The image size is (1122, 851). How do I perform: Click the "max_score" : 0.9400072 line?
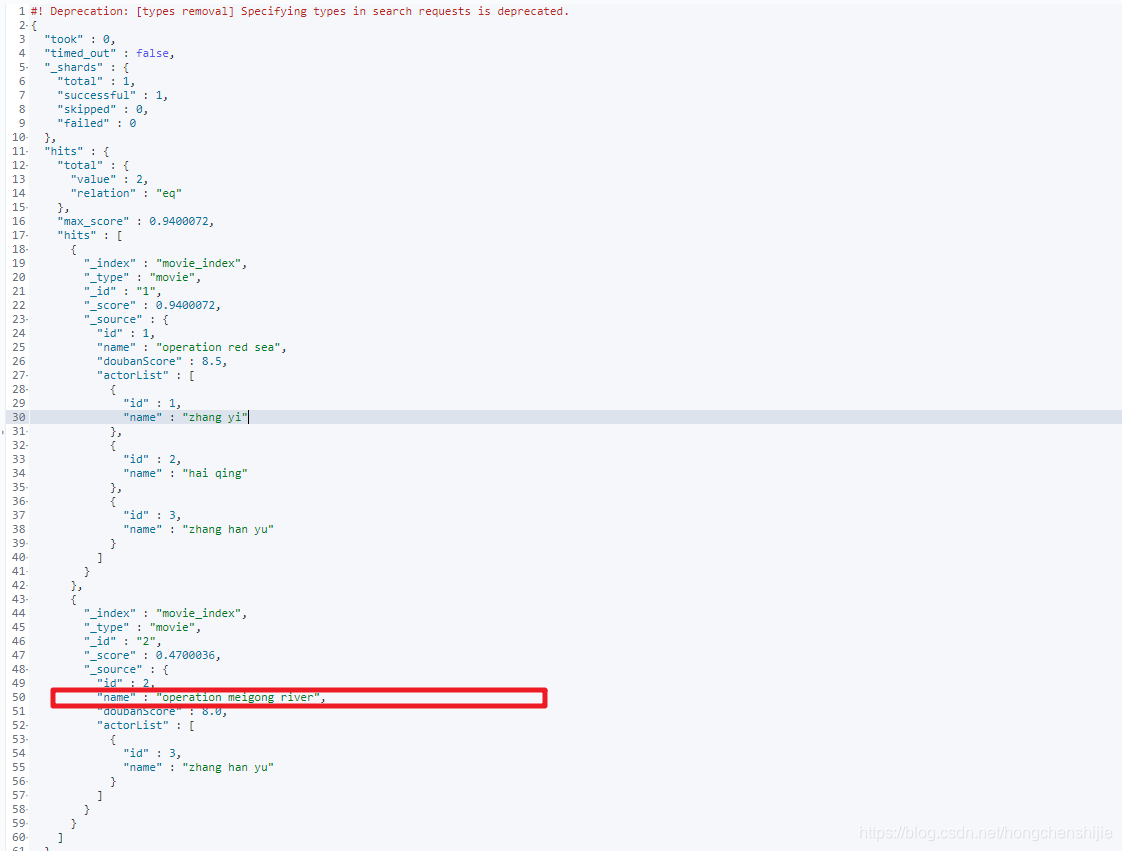click(135, 221)
